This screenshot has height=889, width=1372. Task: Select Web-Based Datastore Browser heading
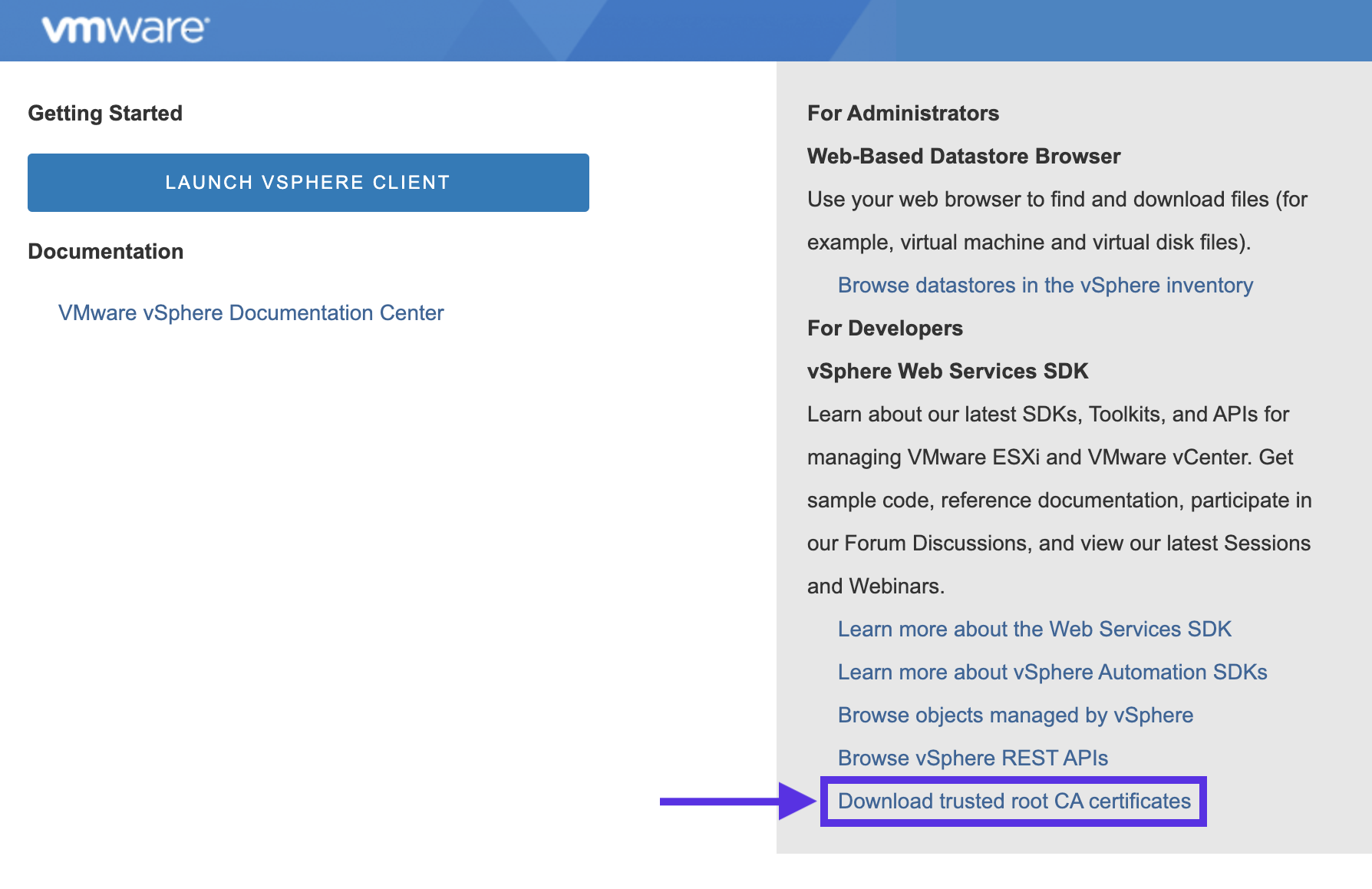point(964,157)
